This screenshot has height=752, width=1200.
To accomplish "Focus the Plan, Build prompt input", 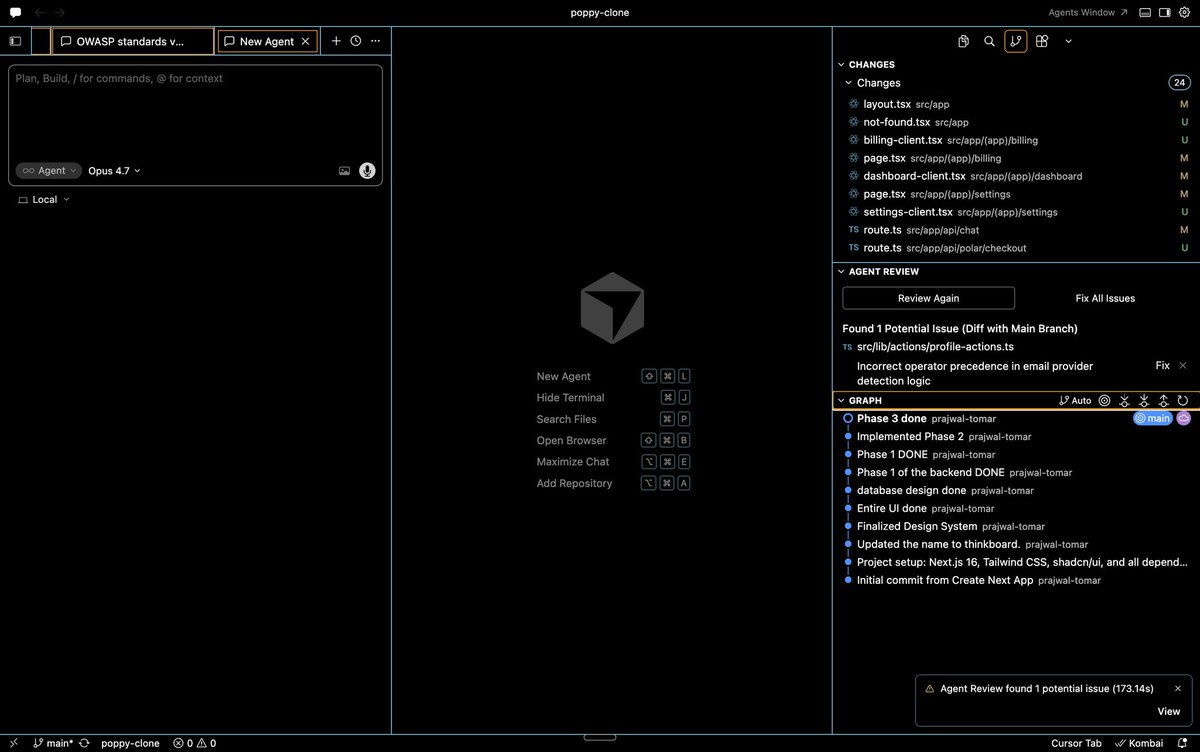I will pos(196,110).
